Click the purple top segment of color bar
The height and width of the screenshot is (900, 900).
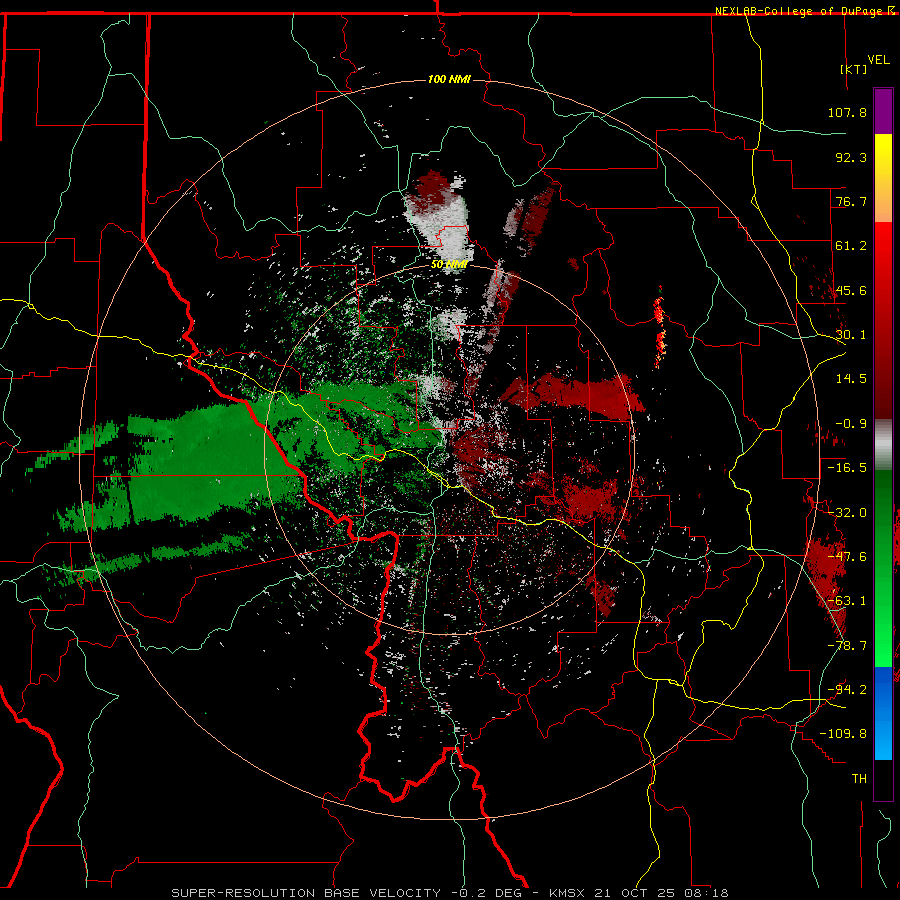pos(883,112)
